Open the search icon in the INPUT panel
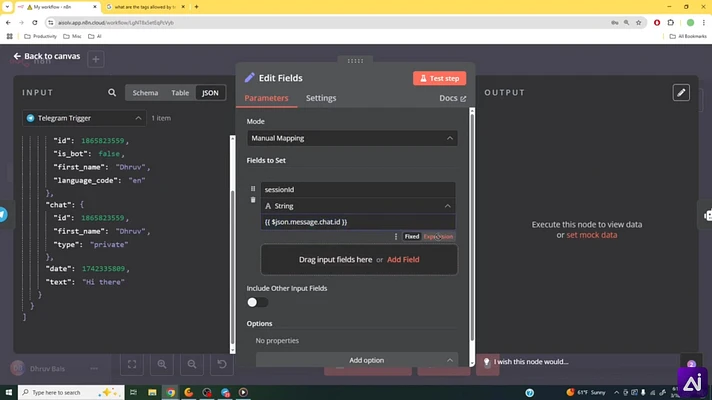 [112, 93]
